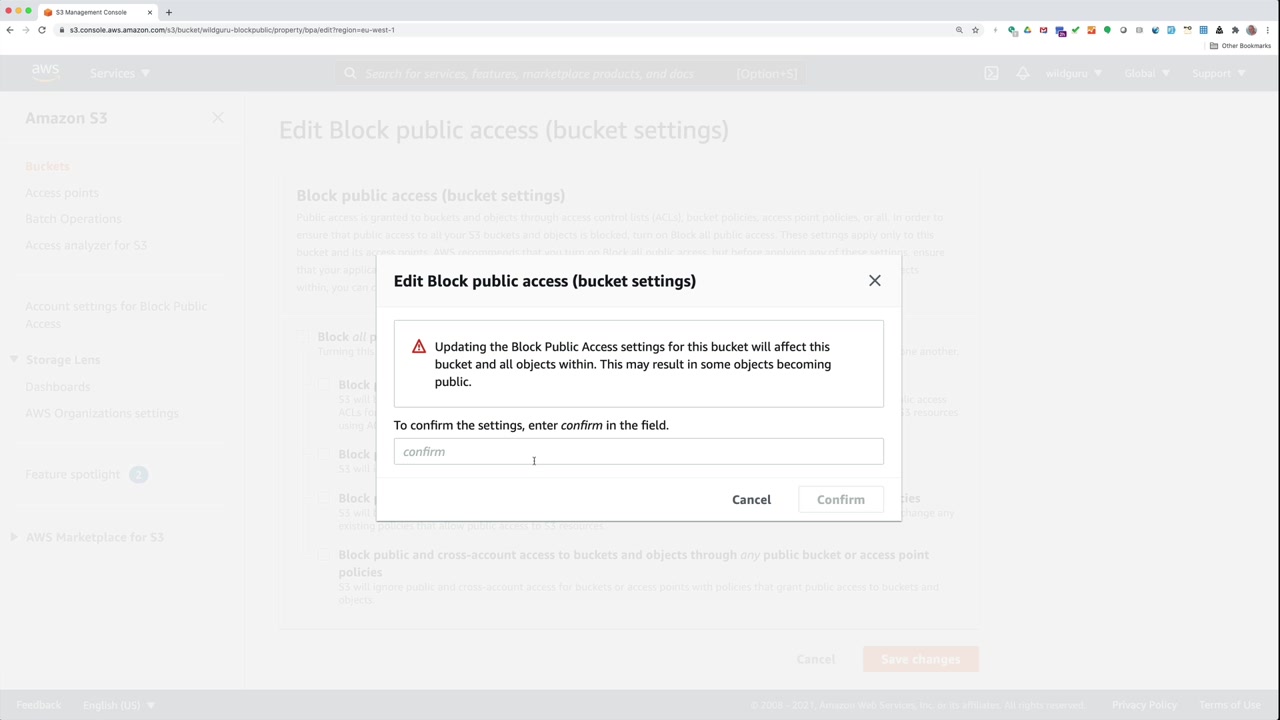Select the S3 Management Console tab
The width and height of the screenshot is (1280, 720).
click(x=97, y=12)
